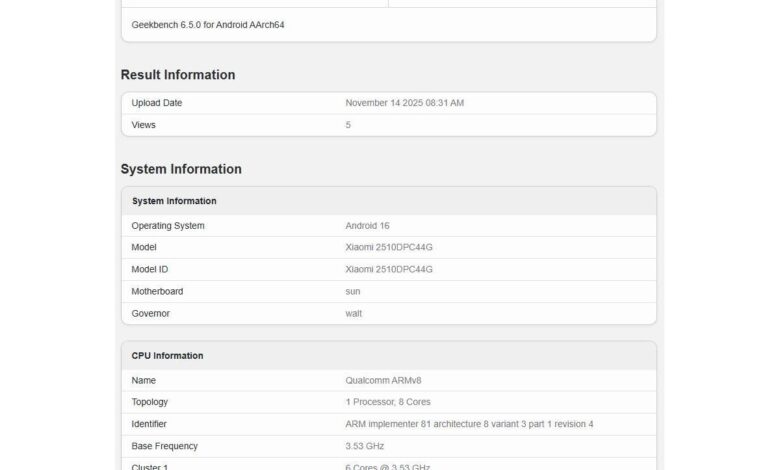Click the 'Operating System' label
Image resolution: width=780 pixels, height=470 pixels.
[x=168, y=226]
